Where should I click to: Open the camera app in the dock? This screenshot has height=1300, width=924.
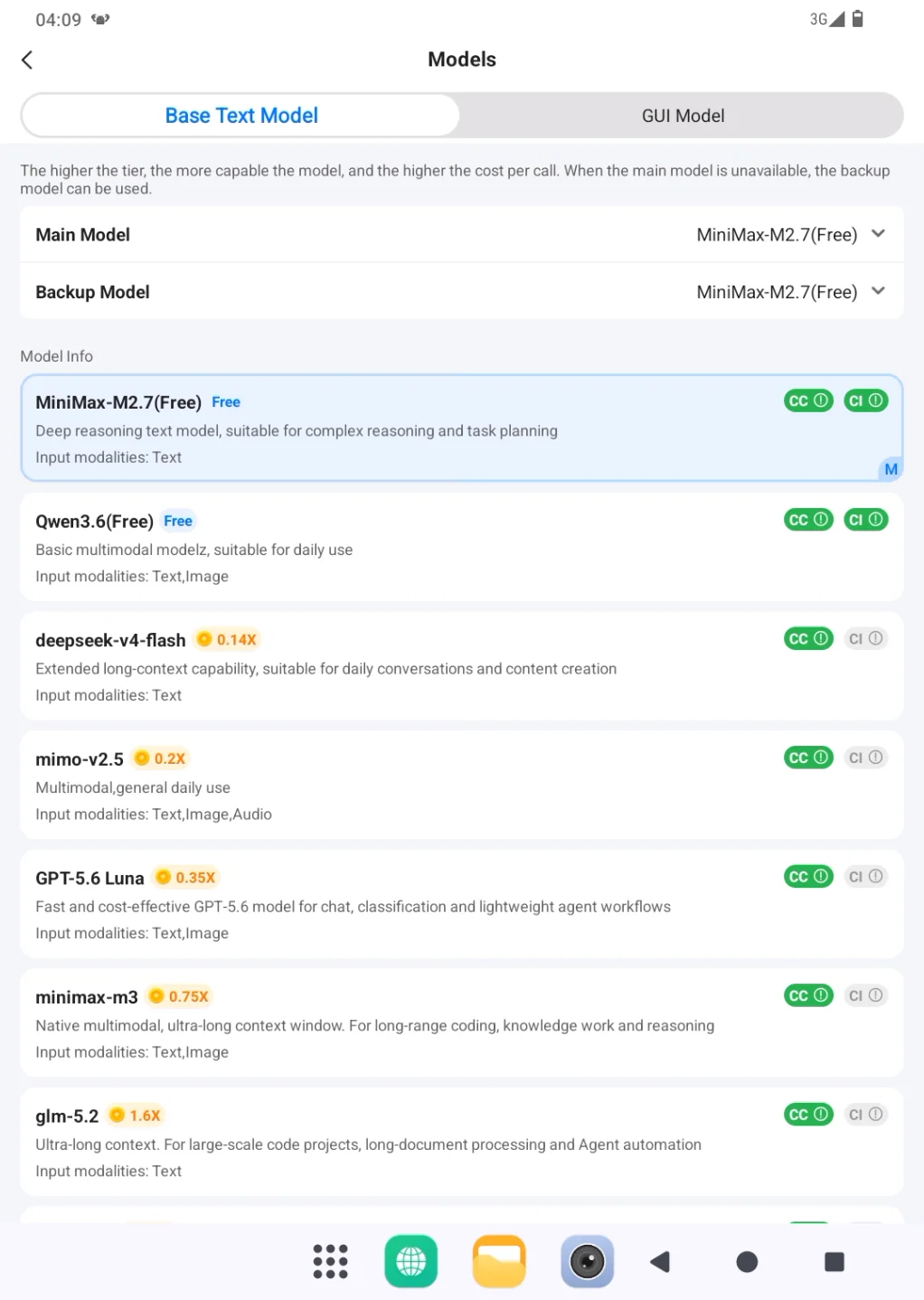point(587,1261)
